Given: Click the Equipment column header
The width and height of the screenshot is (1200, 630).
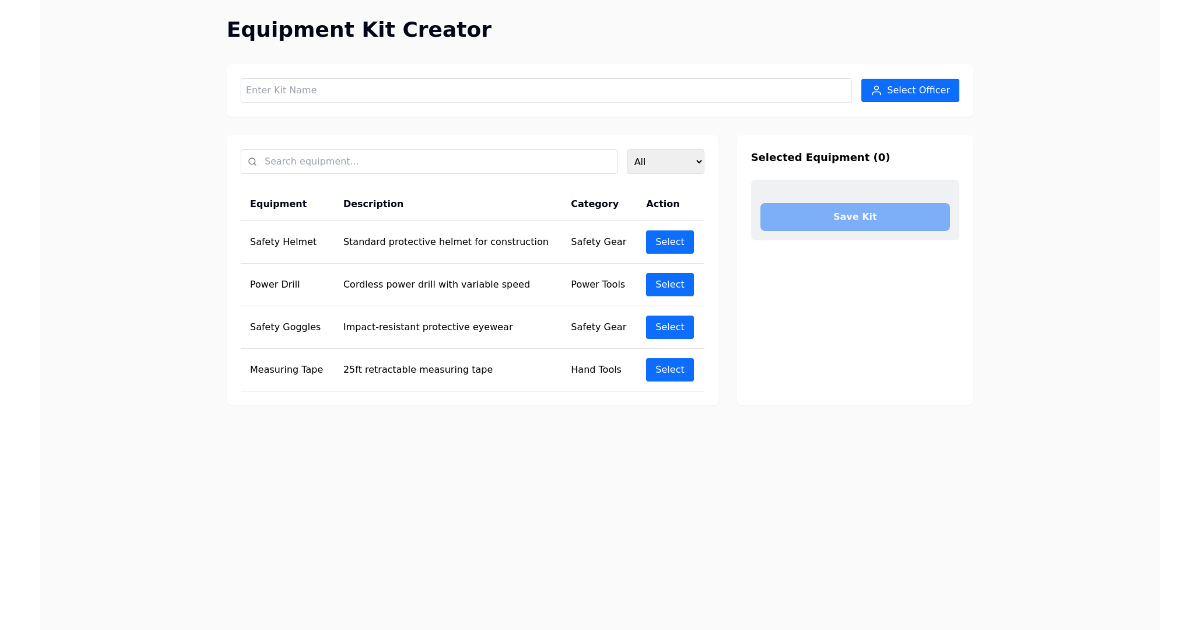Looking at the screenshot, I should [x=280, y=203].
